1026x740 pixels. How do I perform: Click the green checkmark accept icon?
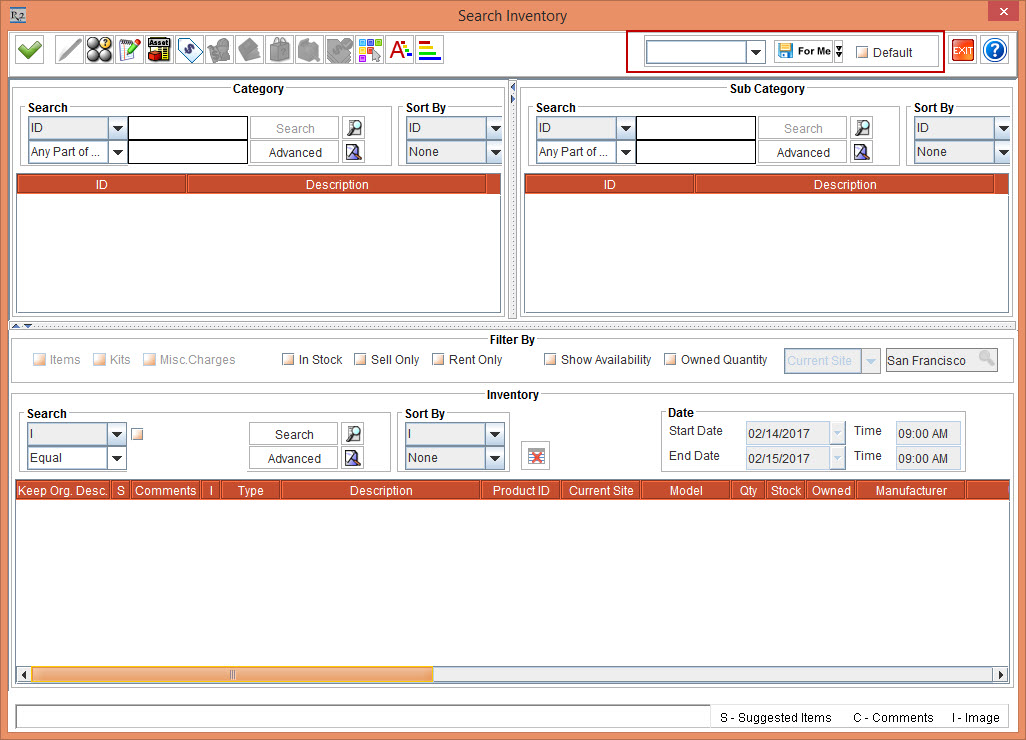pos(30,50)
